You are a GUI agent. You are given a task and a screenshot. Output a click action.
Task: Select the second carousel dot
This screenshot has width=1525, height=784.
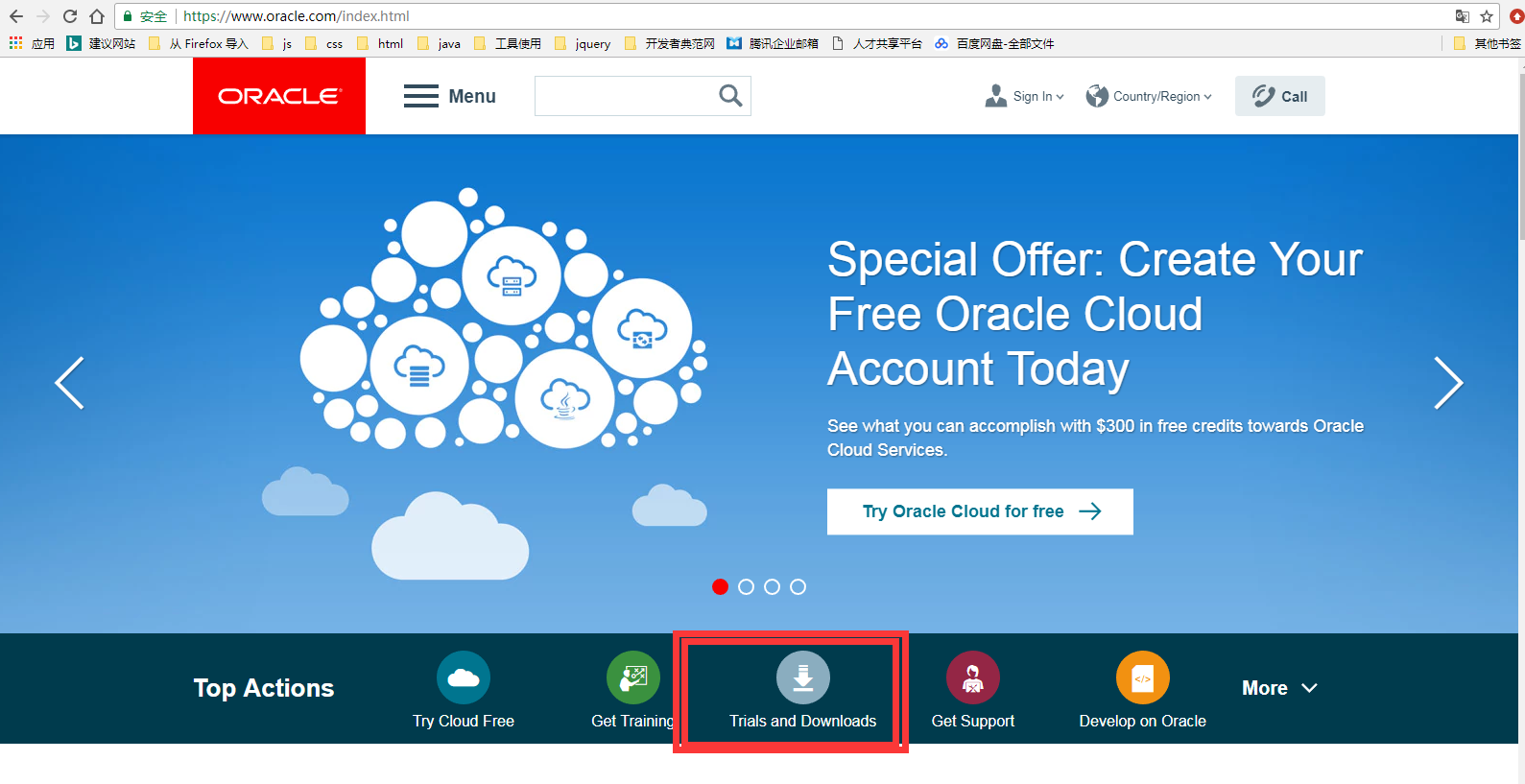click(746, 586)
